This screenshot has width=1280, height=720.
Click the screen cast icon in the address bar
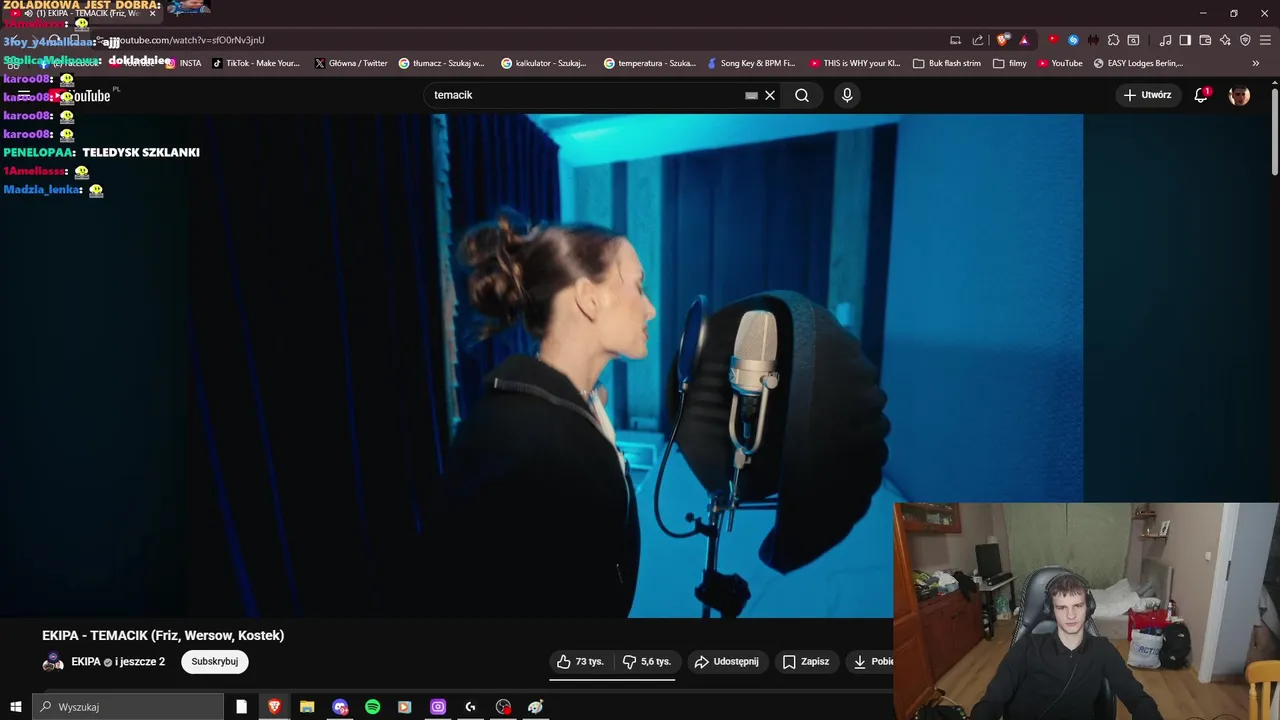[955, 40]
